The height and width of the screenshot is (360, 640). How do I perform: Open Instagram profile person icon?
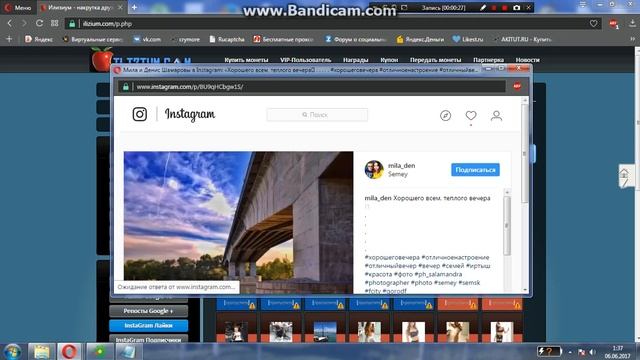pos(496,116)
